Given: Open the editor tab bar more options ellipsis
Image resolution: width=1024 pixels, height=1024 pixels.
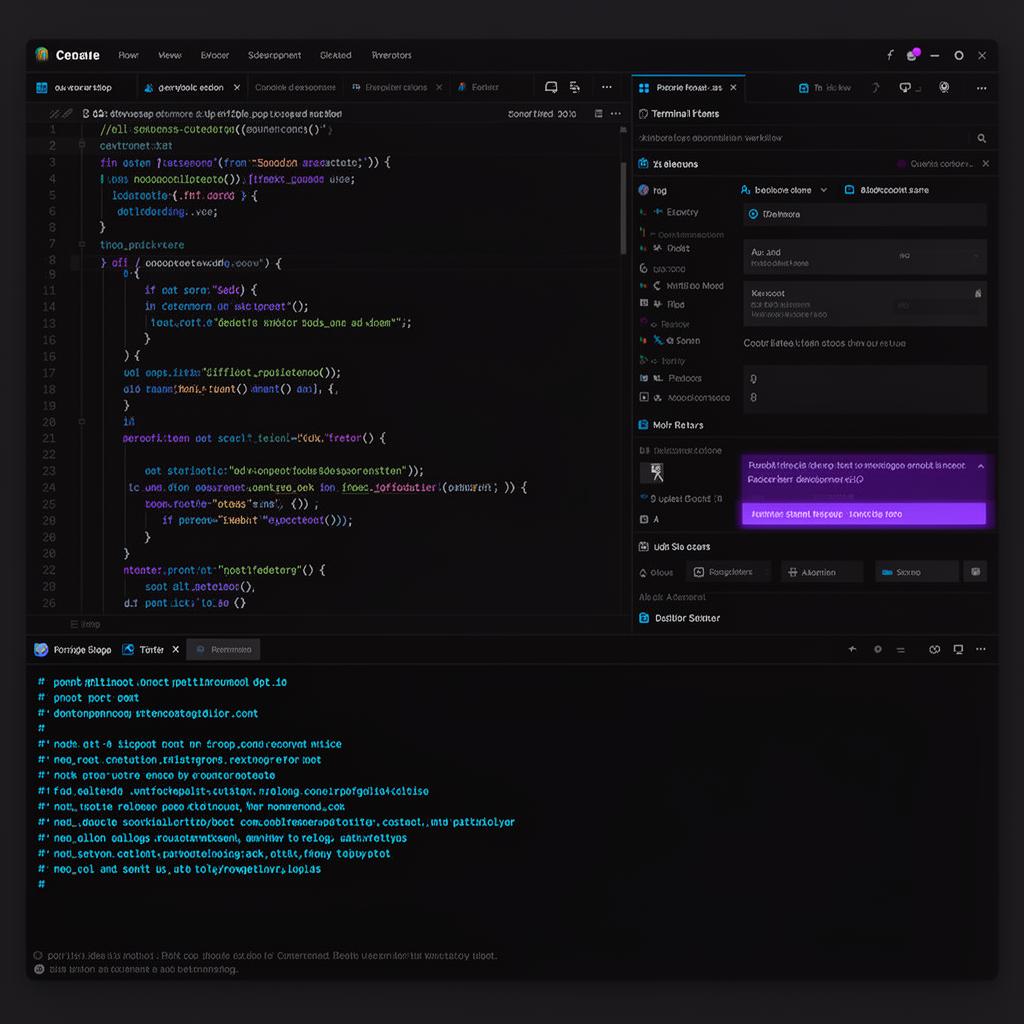Looking at the screenshot, I should [x=607, y=88].
